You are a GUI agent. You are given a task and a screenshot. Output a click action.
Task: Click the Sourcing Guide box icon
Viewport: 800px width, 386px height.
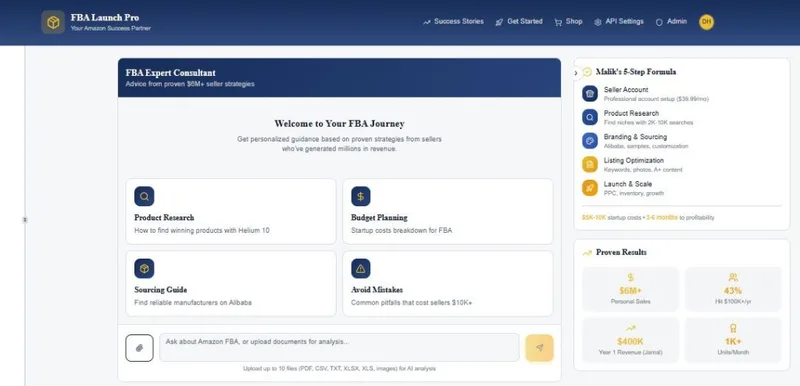144,268
